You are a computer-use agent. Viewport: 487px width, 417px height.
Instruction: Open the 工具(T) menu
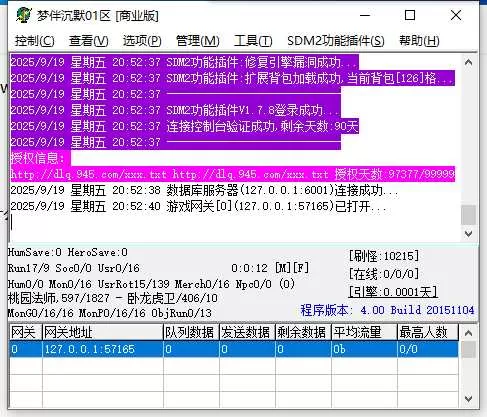click(253, 41)
